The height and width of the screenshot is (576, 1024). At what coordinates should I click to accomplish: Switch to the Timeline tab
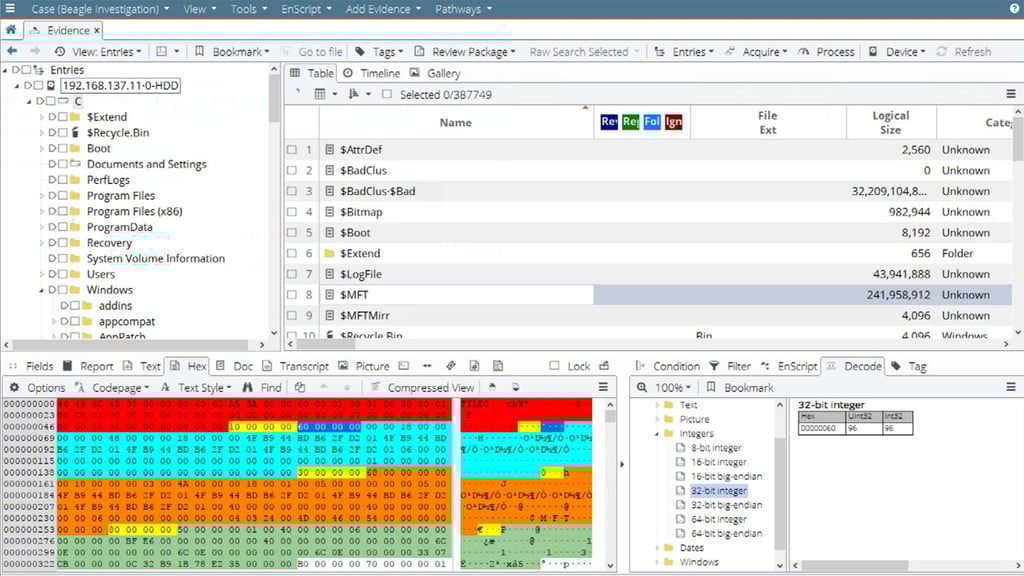click(370, 72)
